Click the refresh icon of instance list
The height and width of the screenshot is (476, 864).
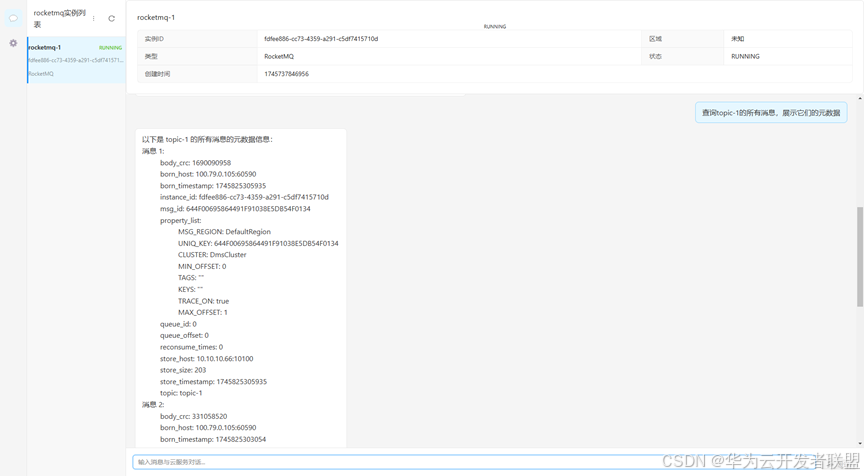pos(111,19)
